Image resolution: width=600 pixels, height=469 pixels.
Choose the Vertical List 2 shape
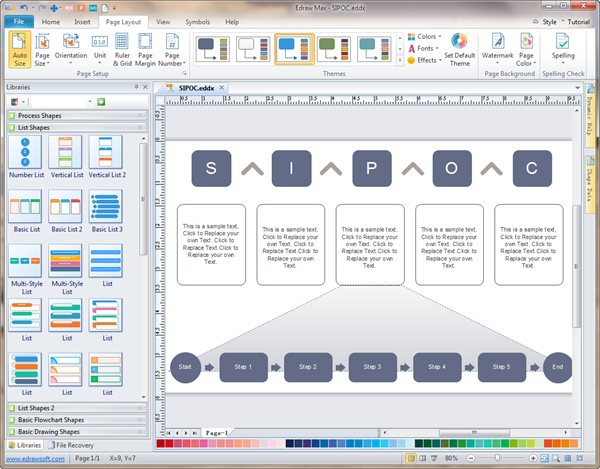click(x=105, y=157)
